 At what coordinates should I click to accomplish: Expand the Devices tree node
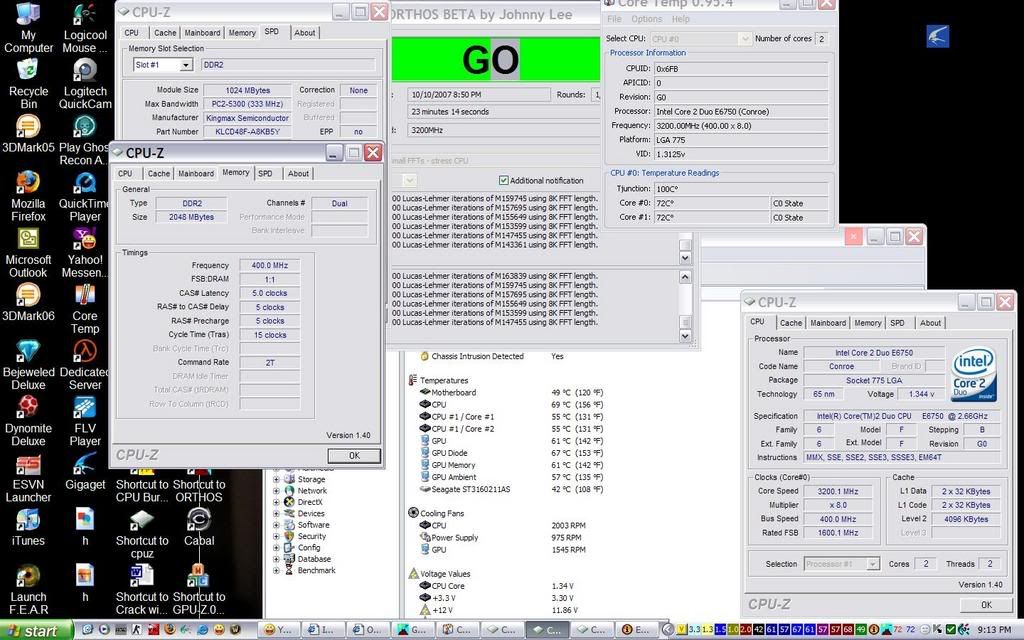point(276,513)
